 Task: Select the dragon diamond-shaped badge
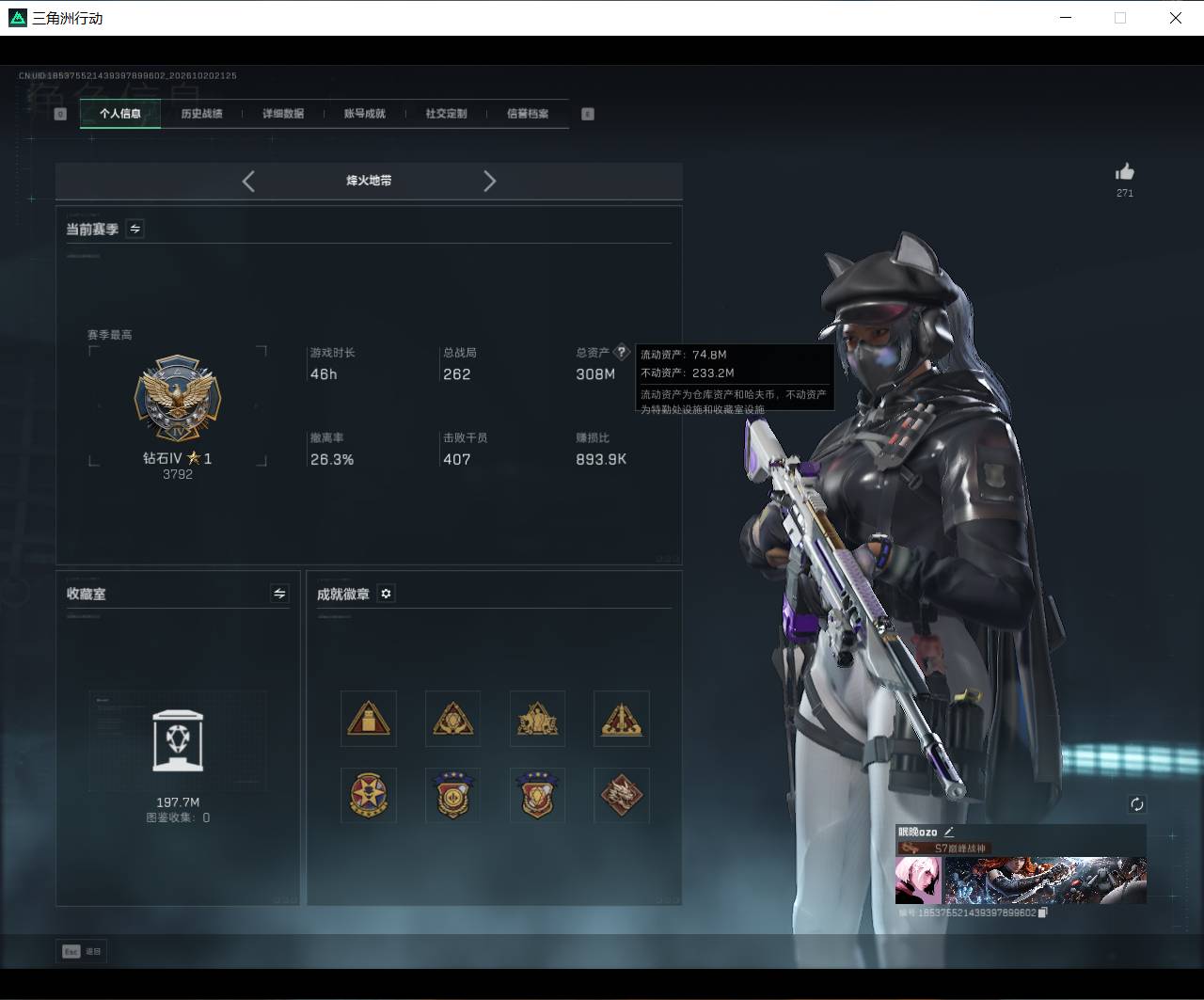point(622,795)
